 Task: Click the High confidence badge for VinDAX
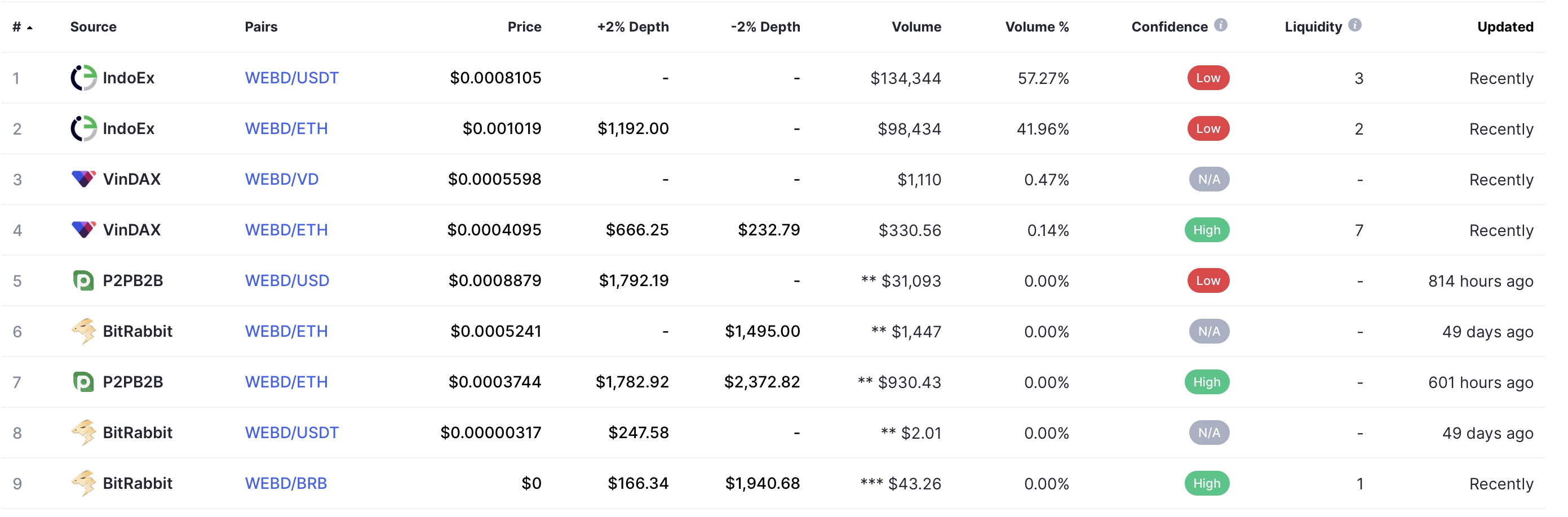point(1206,230)
